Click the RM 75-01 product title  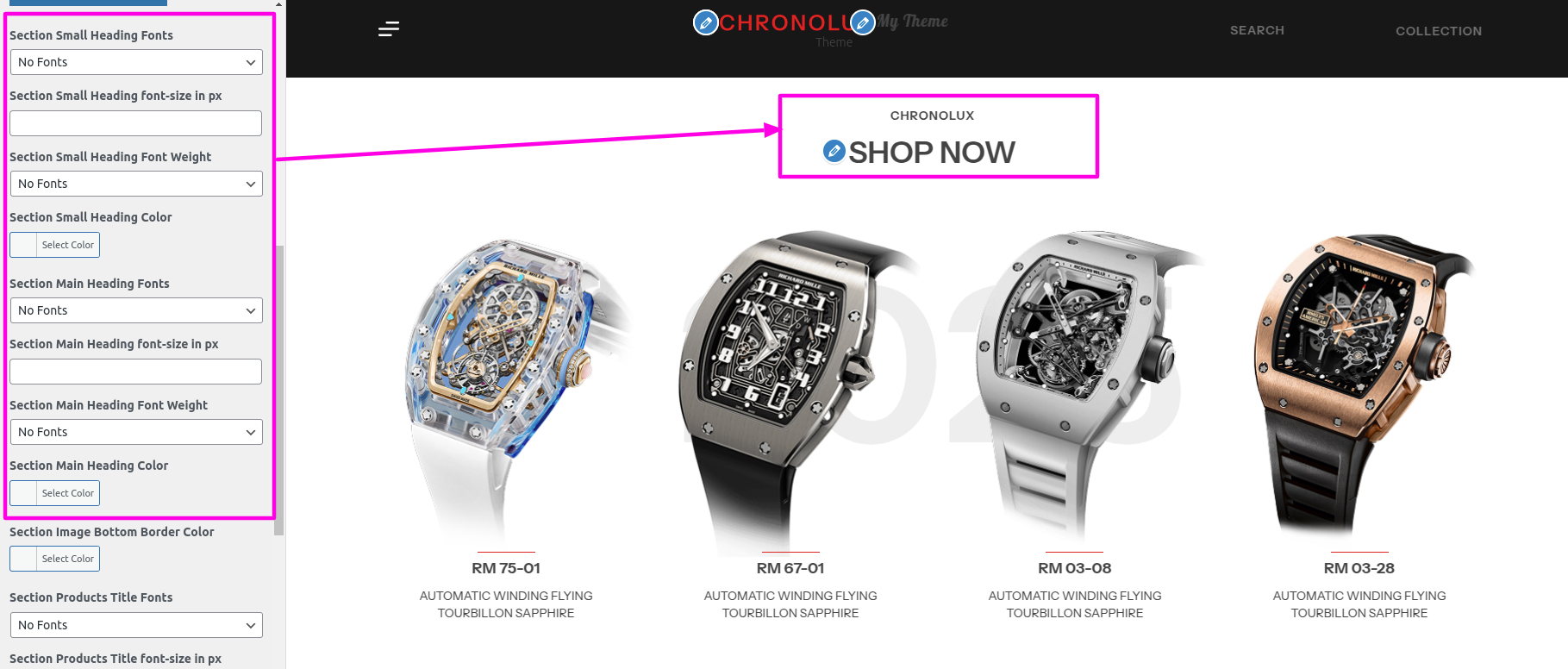506,568
